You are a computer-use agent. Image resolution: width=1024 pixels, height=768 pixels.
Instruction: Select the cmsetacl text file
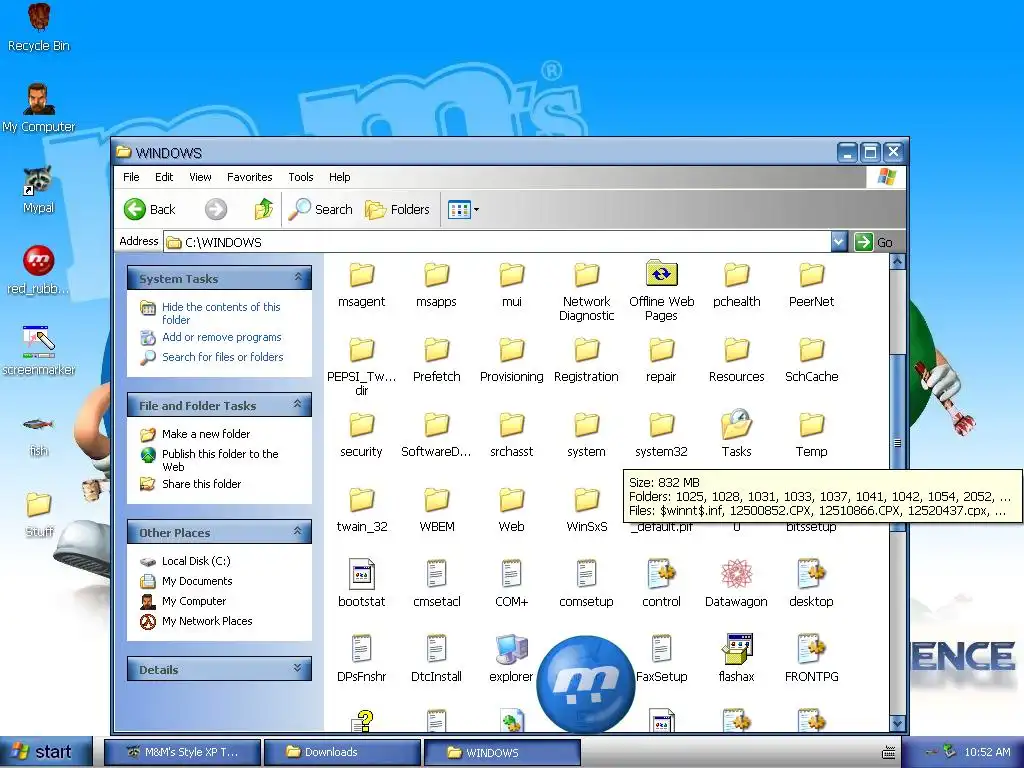pos(436,584)
